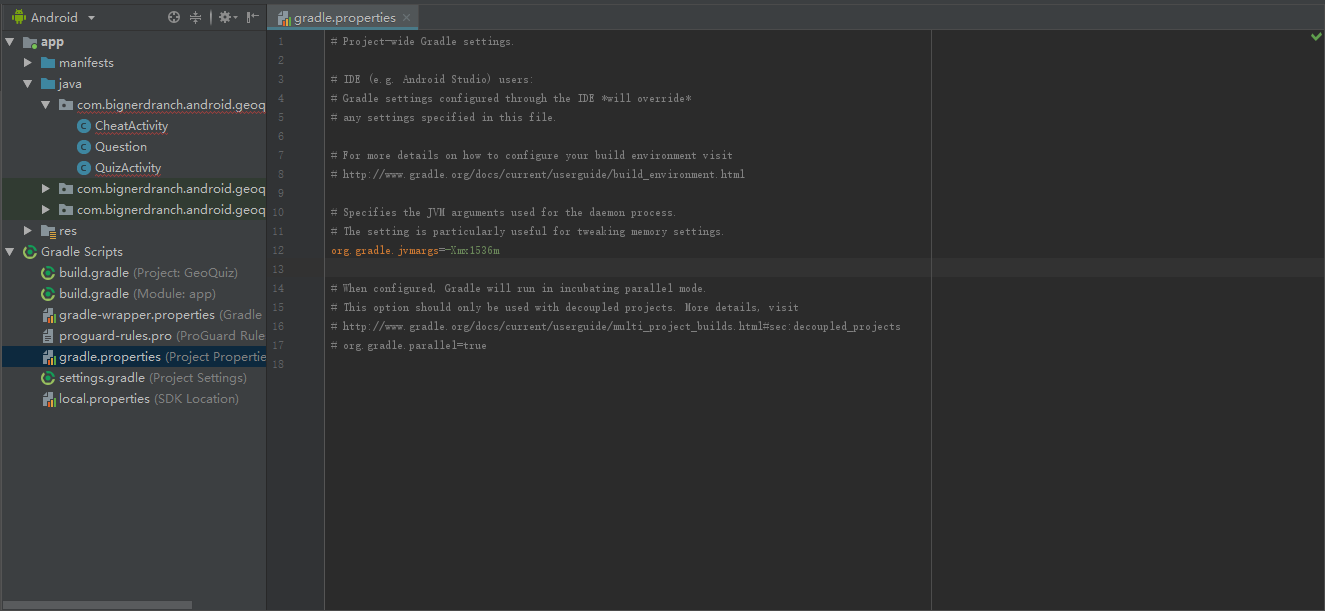Viewport: 1325px width, 611px height.
Task: Collapse the Gradle Scripts node
Action: [9, 251]
